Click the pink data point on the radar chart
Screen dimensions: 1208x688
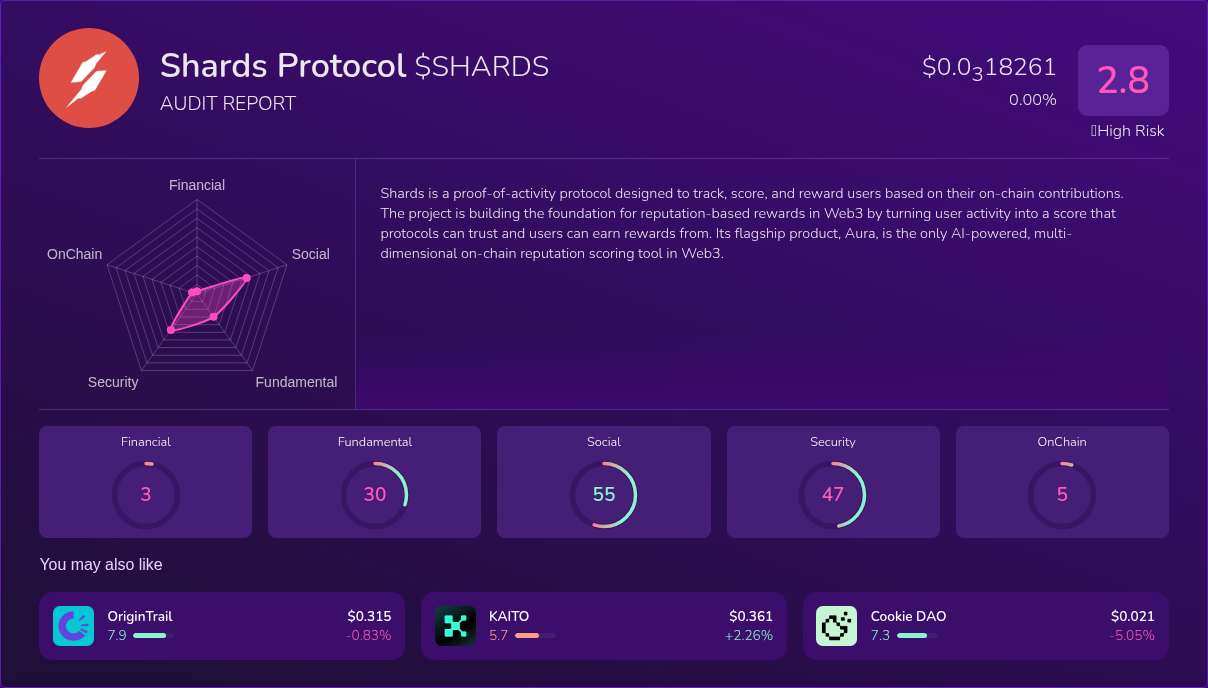[x=245, y=278]
